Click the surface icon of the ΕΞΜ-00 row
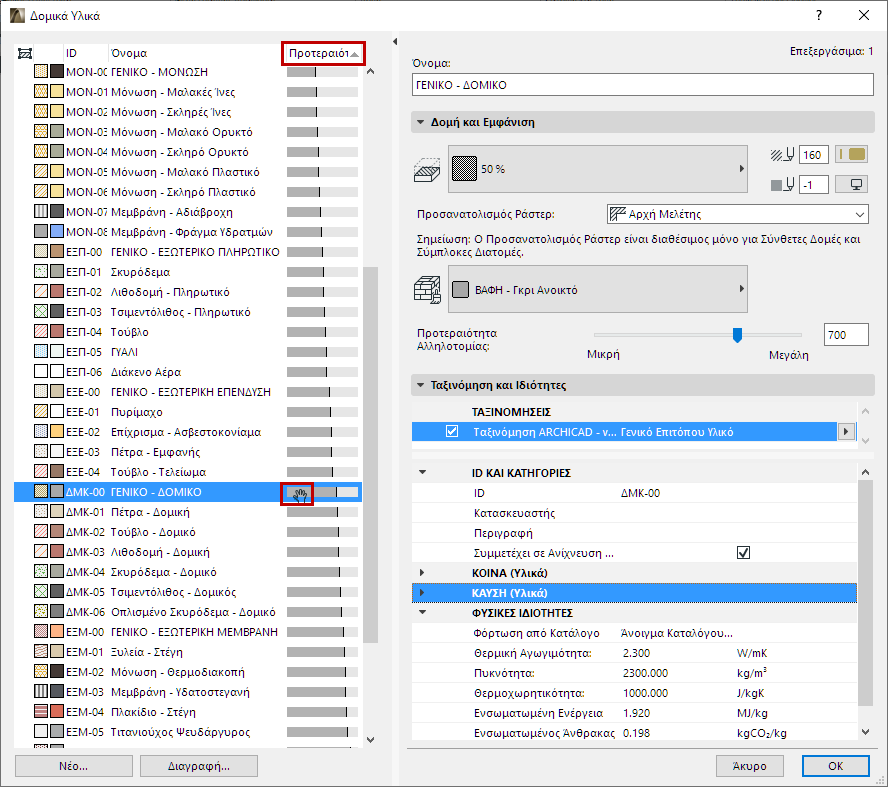The width and height of the screenshot is (888, 787). point(57,632)
